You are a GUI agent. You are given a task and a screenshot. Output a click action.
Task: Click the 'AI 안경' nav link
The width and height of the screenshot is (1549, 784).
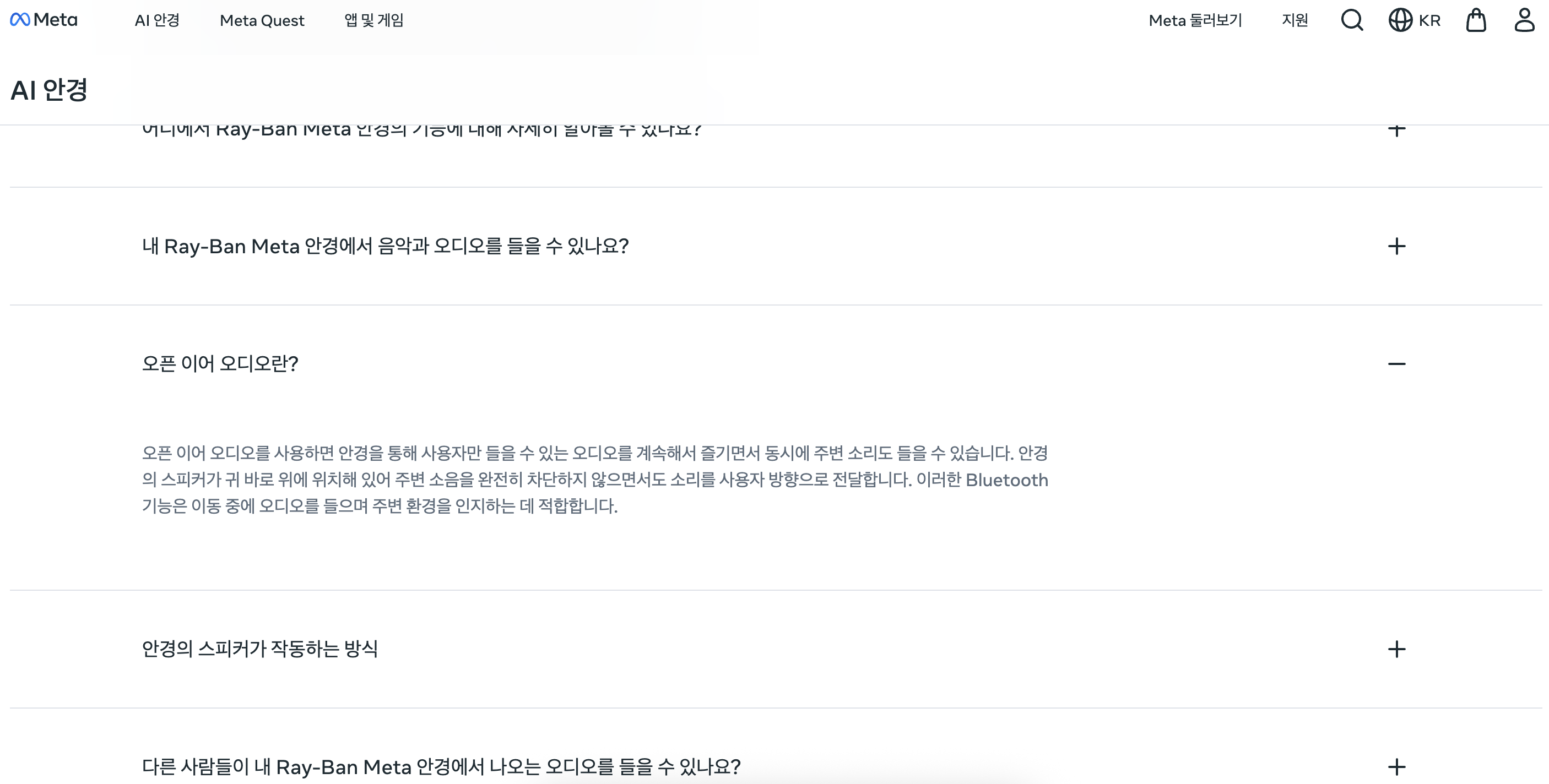coord(158,20)
